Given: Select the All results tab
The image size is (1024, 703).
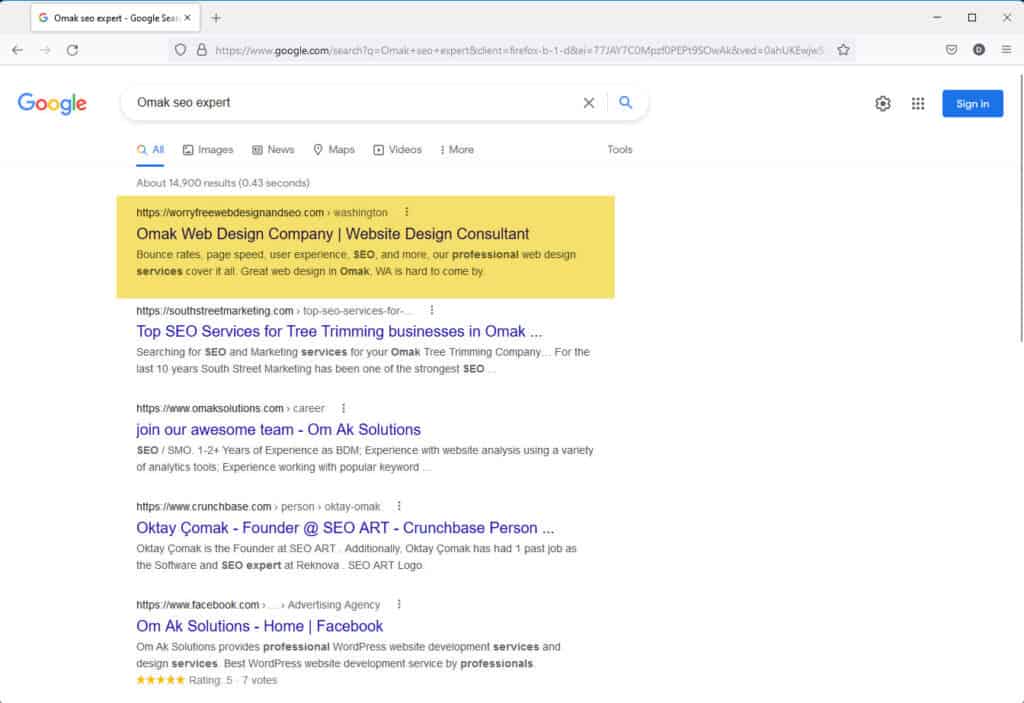Looking at the screenshot, I should point(151,150).
